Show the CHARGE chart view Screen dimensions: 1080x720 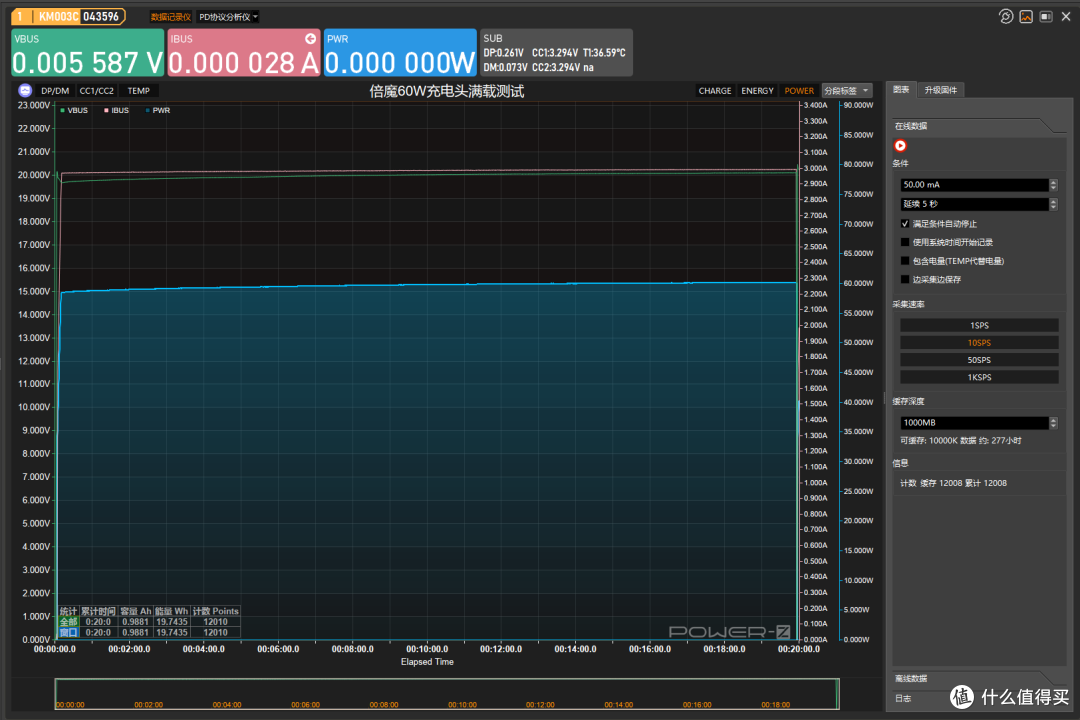(714, 90)
